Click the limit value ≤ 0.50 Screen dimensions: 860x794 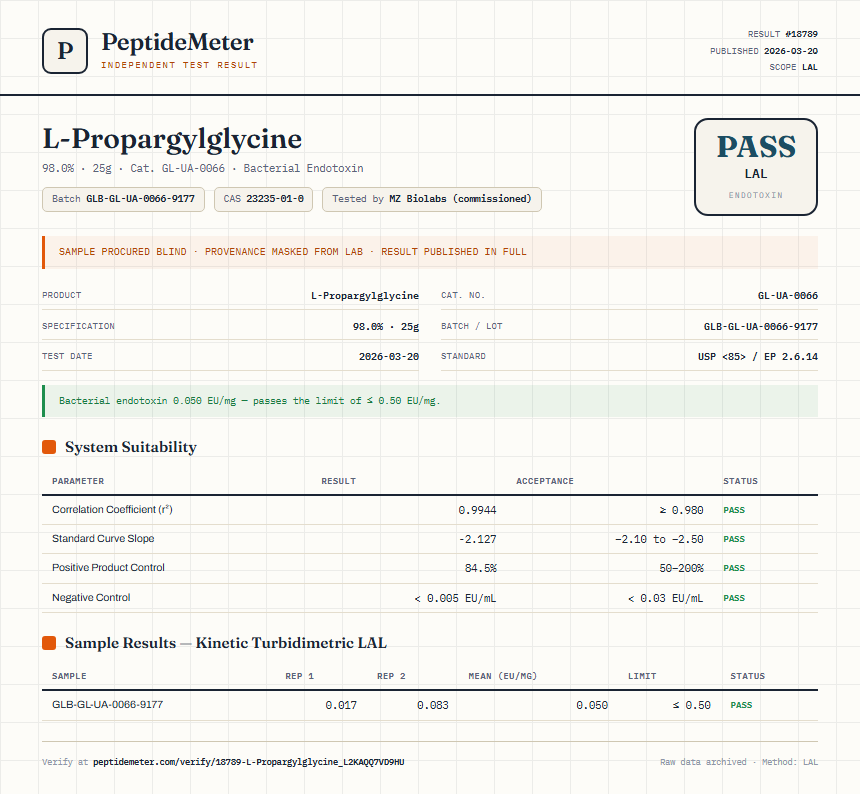click(692, 705)
